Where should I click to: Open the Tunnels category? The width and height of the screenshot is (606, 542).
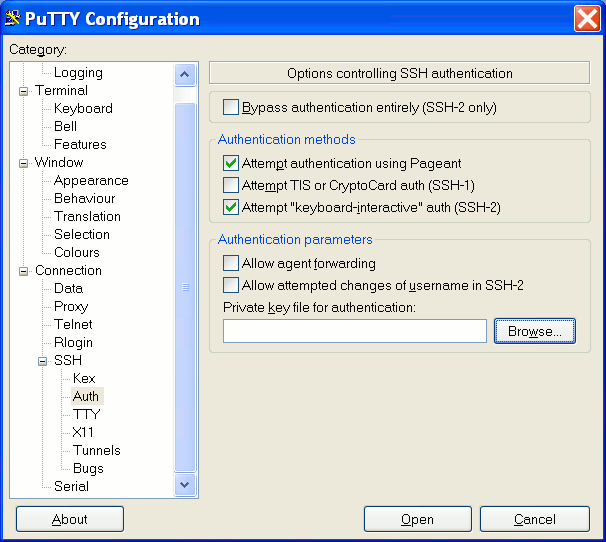click(97, 450)
